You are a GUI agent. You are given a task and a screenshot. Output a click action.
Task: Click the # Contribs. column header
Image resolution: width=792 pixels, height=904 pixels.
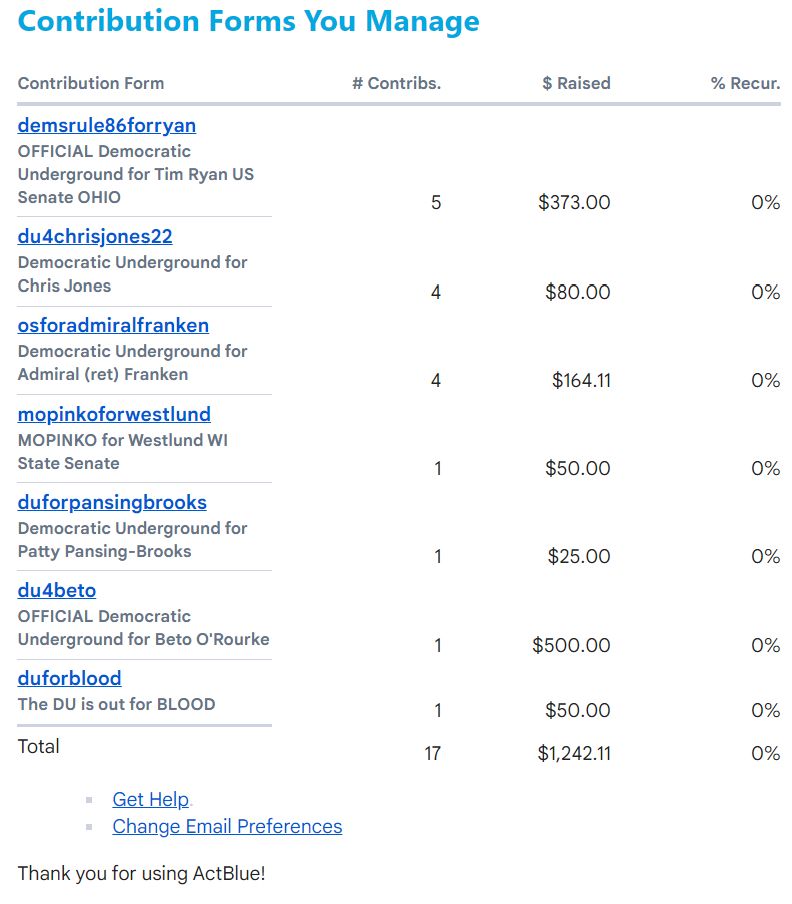(396, 84)
